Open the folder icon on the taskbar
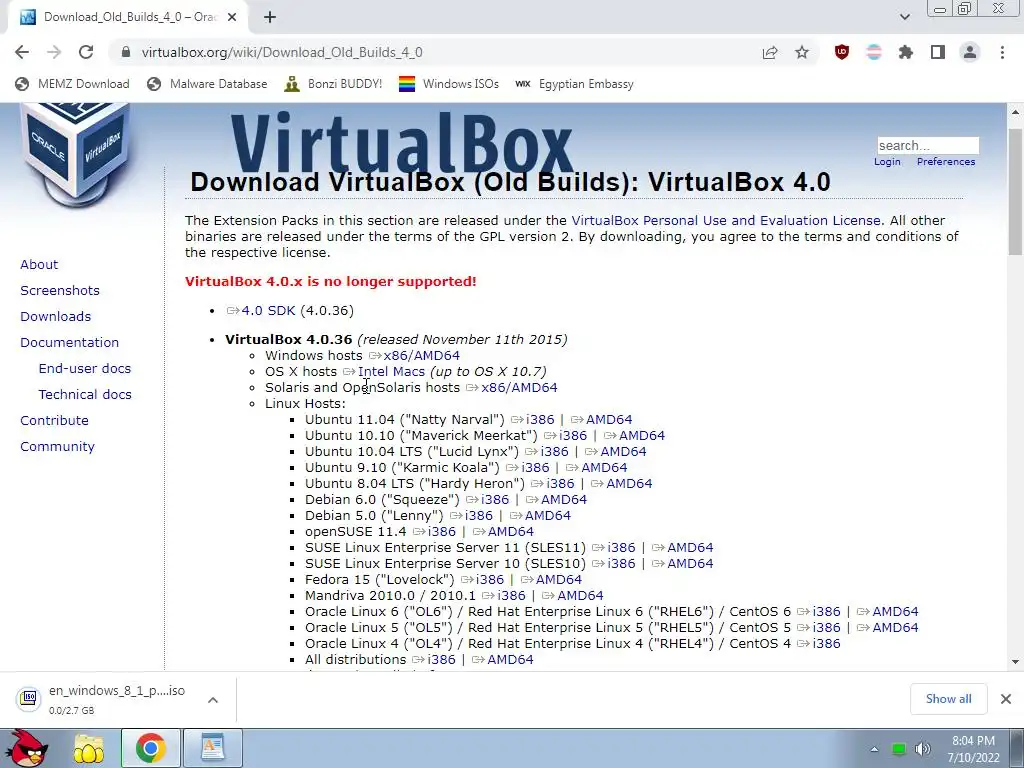This screenshot has height=768, width=1024. 89,748
